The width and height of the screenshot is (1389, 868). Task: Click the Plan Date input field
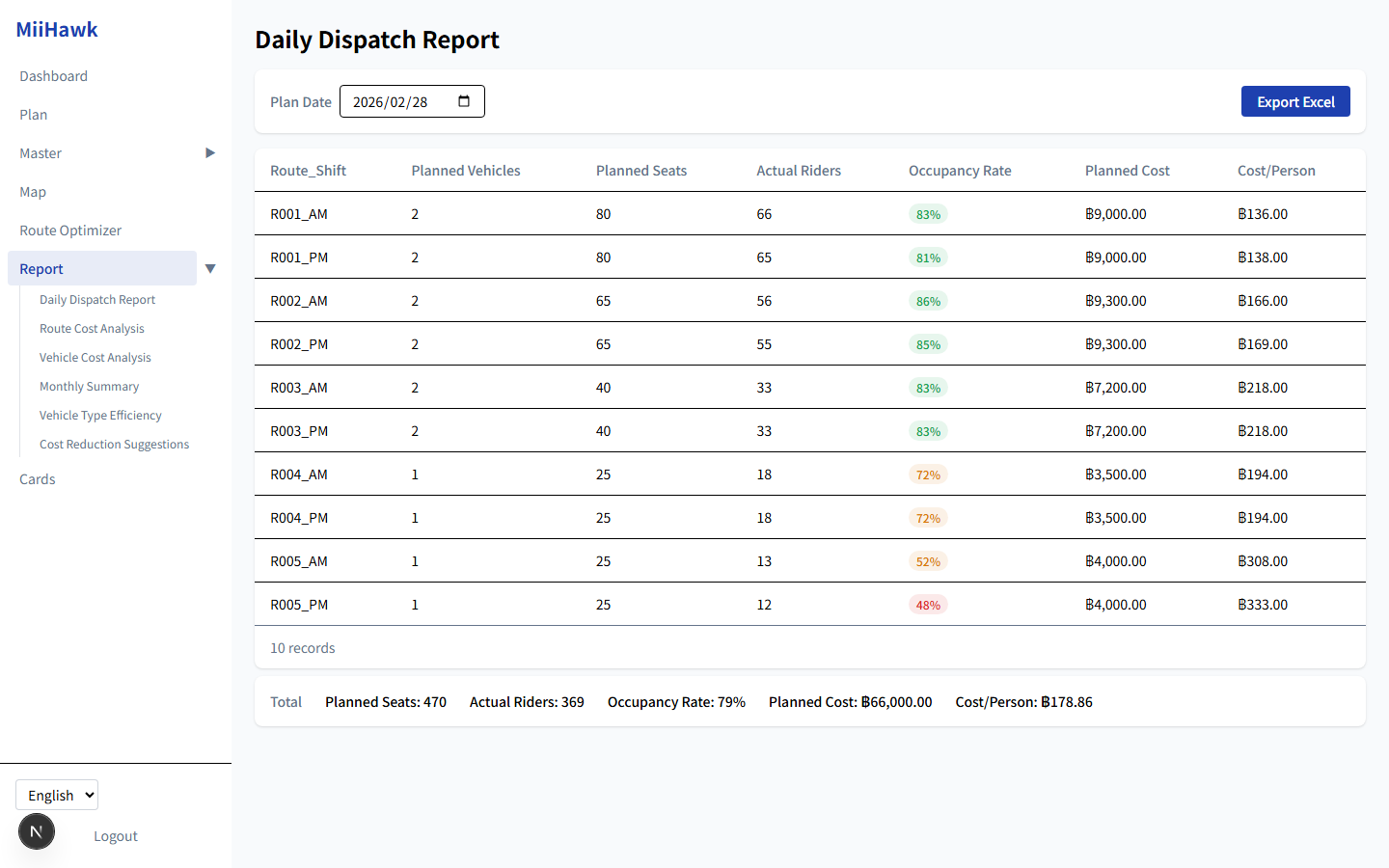[x=395, y=101]
